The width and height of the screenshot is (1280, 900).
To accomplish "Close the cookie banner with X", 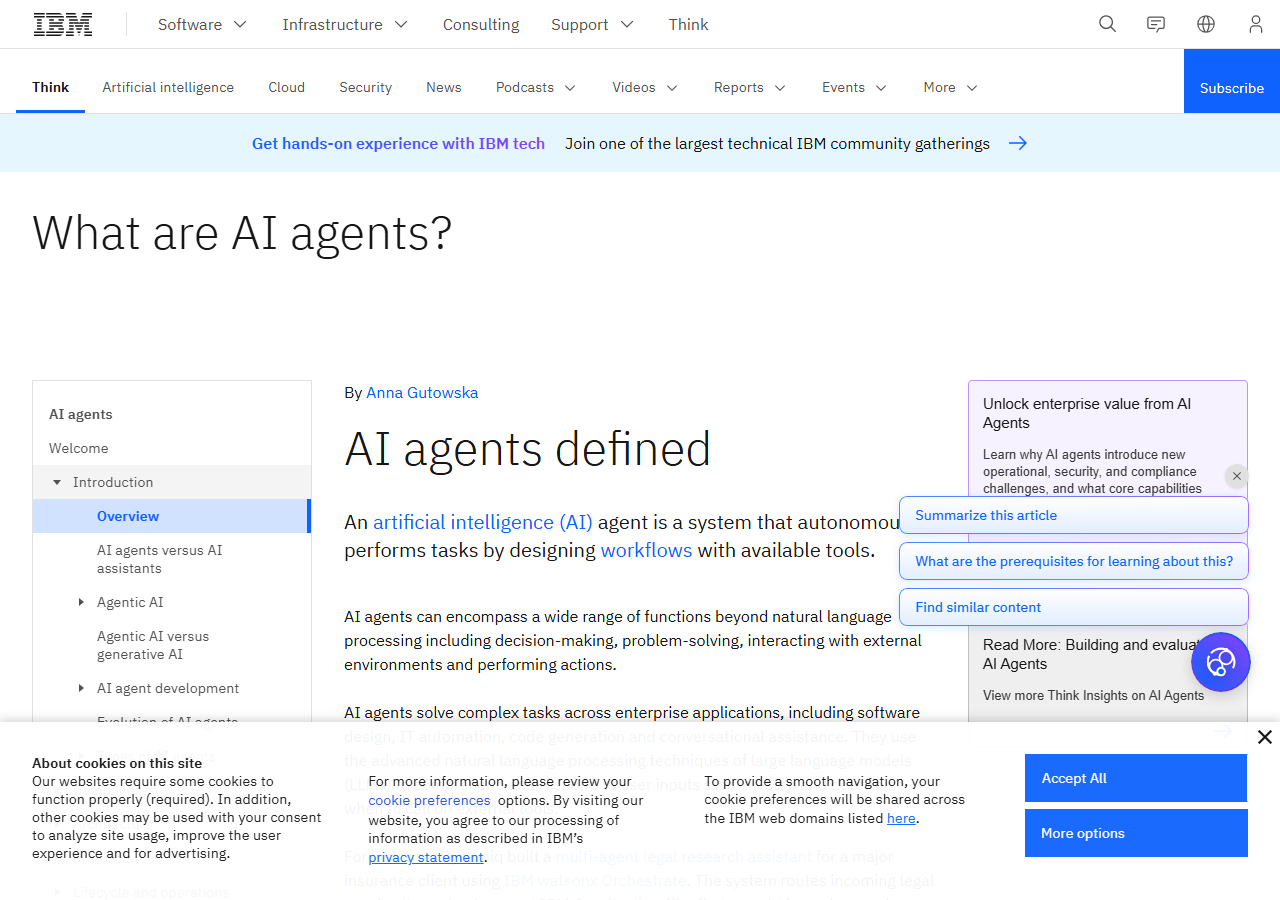I will pos(1265,737).
